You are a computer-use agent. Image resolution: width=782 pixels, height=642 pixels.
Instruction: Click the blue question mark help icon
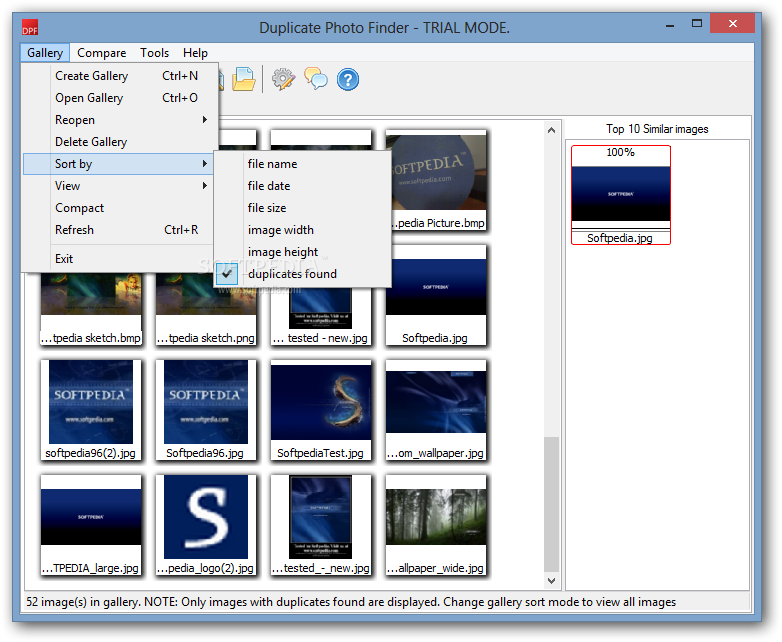click(348, 79)
